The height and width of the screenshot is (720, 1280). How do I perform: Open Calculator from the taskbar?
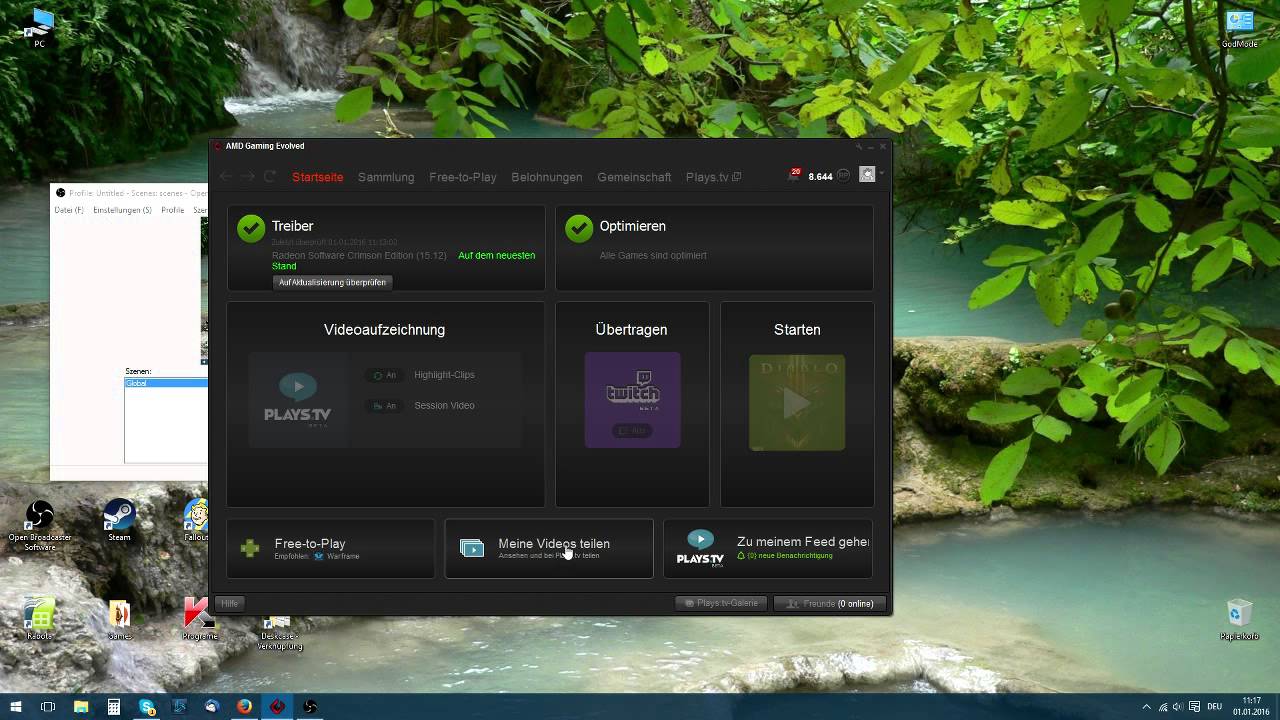pos(114,706)
